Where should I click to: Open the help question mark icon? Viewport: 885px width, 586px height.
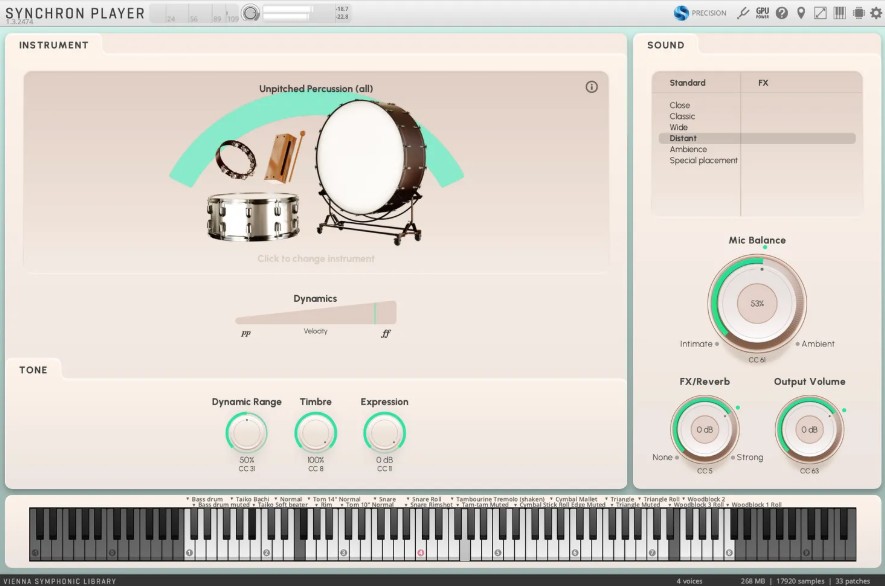[782, 13]
